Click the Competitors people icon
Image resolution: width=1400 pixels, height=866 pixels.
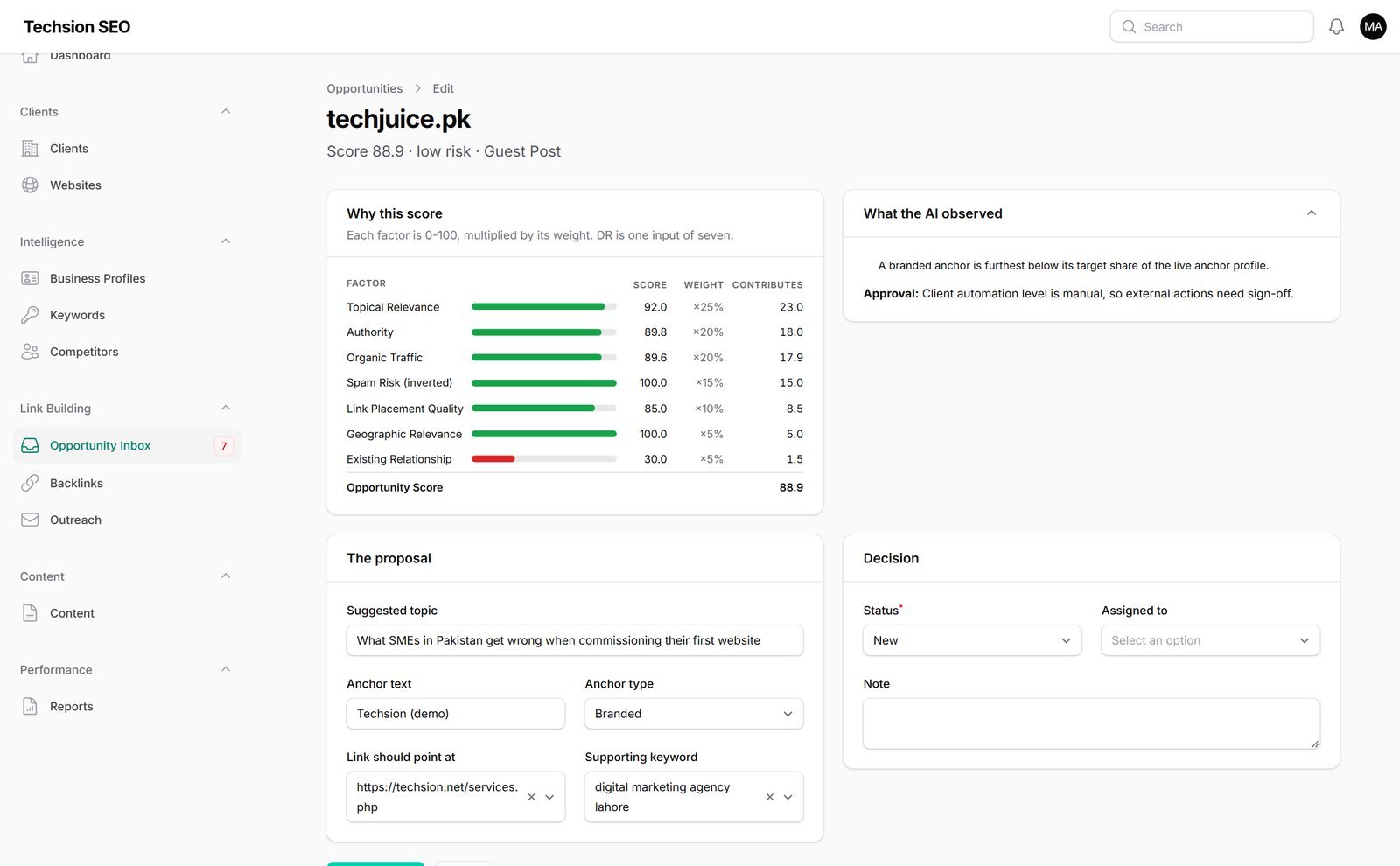[x=30, y=352]
